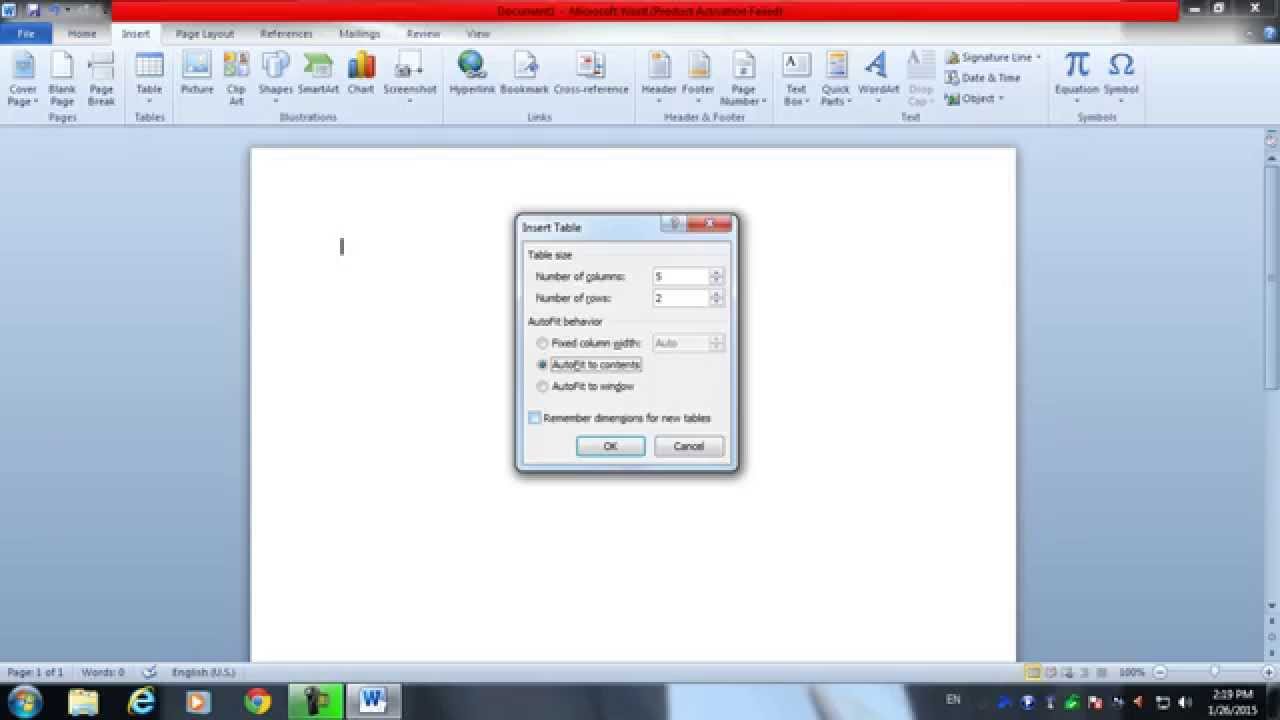This screenshot has height=720, width=1280.
Task: Open the Header menu
Action: coord(659,80)
